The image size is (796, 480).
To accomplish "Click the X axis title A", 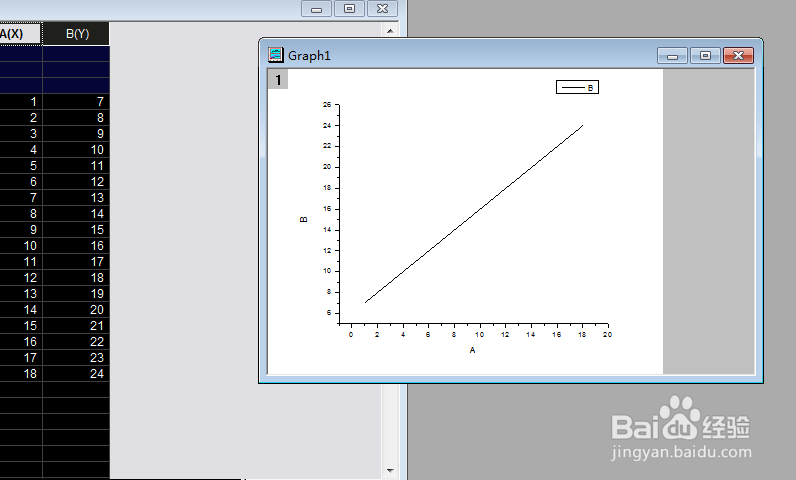I will (473, 350).
